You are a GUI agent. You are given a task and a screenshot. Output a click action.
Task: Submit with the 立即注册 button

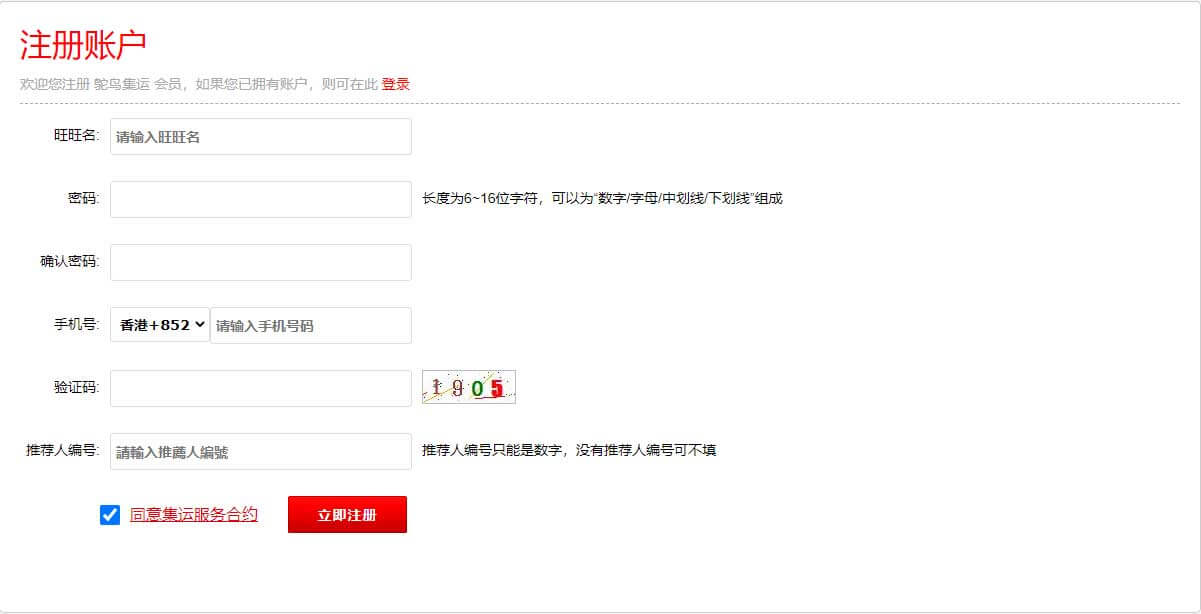(x=347, y=514)
